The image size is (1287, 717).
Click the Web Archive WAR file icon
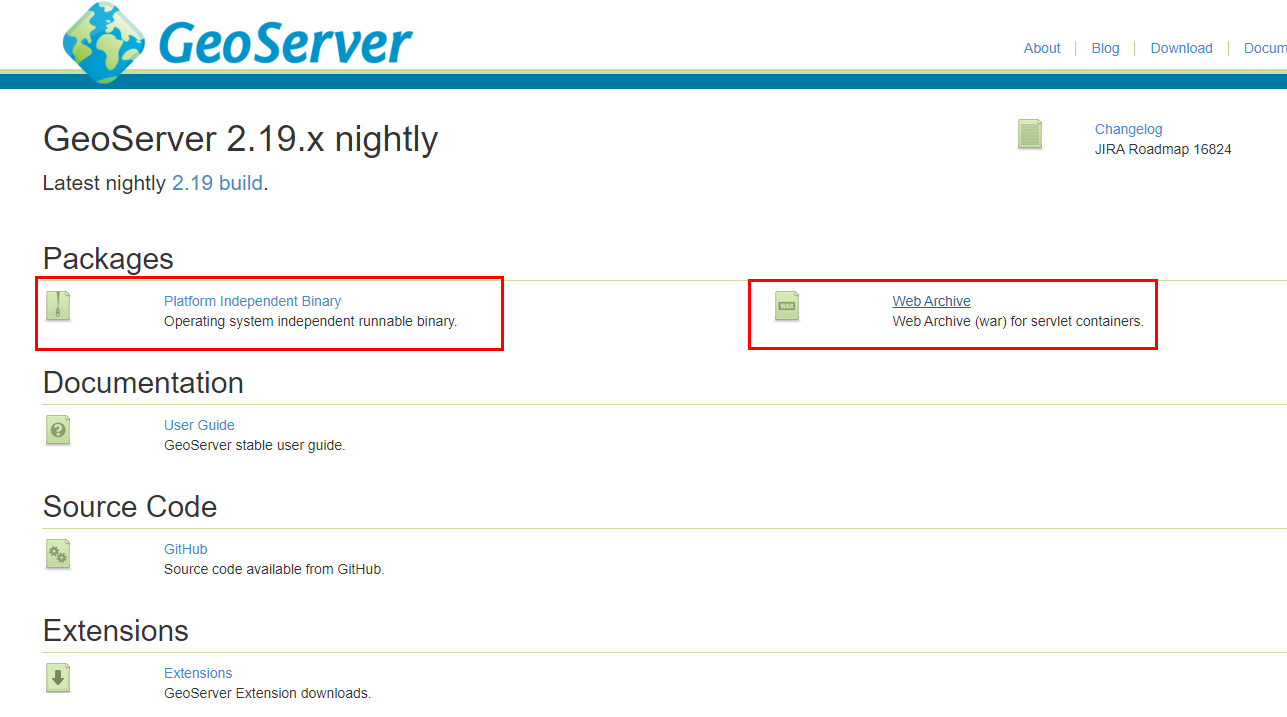point(787,306)
